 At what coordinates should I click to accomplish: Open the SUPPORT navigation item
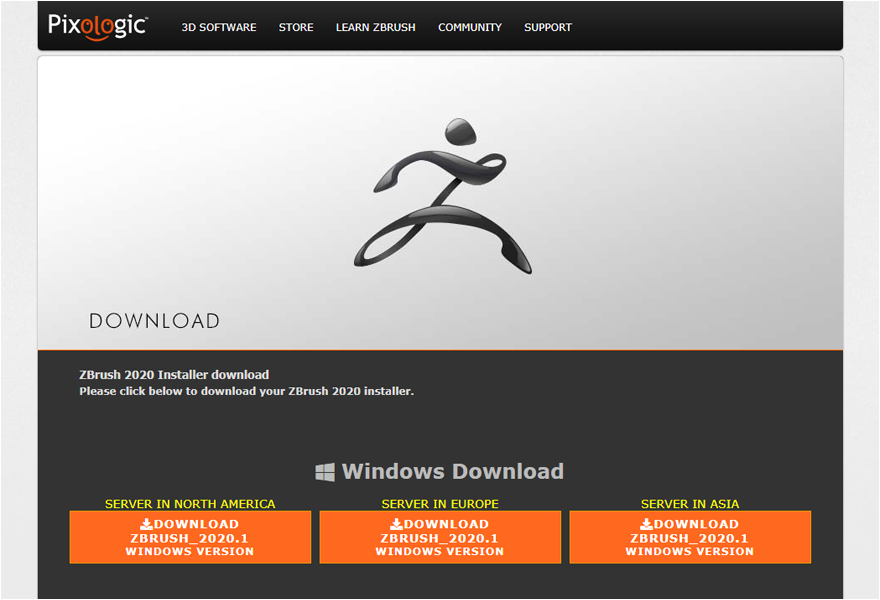[x=548, y=27]
